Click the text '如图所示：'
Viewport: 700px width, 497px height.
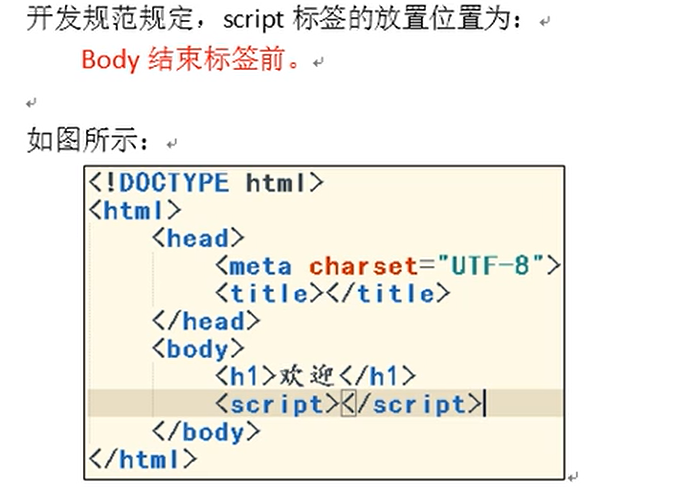[87, 141]
